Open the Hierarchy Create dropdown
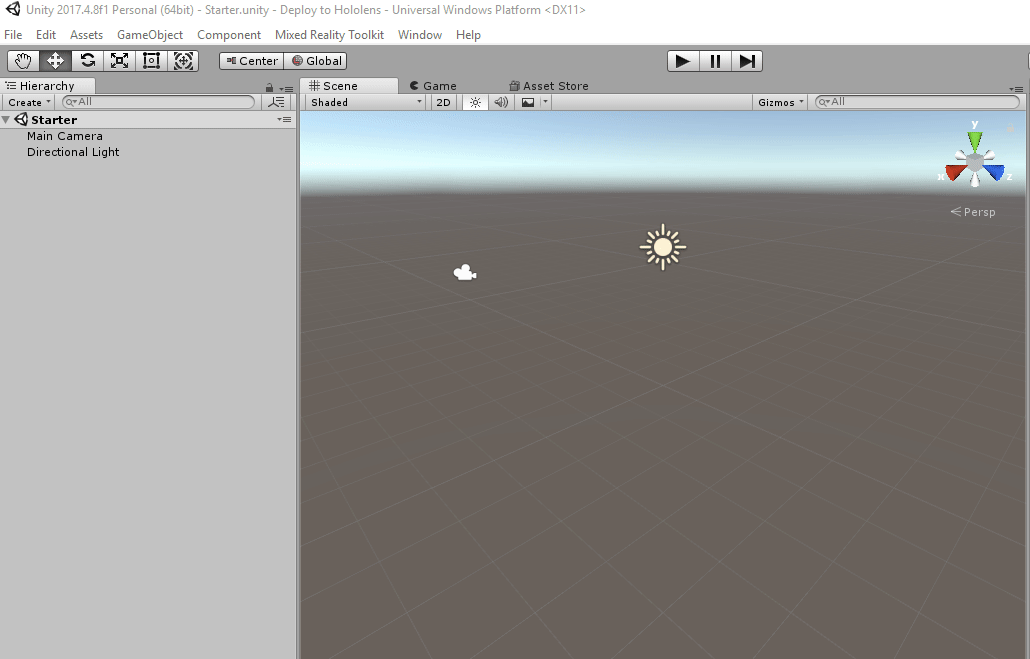 point(28,102)
